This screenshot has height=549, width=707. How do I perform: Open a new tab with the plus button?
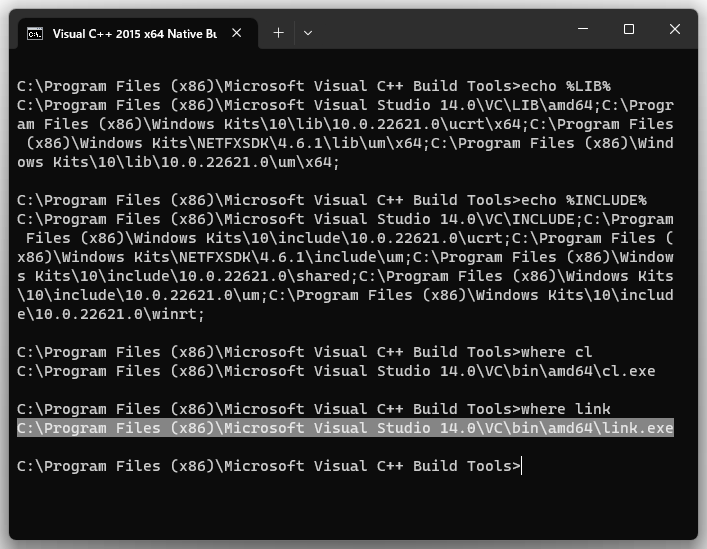pos(279,33)
